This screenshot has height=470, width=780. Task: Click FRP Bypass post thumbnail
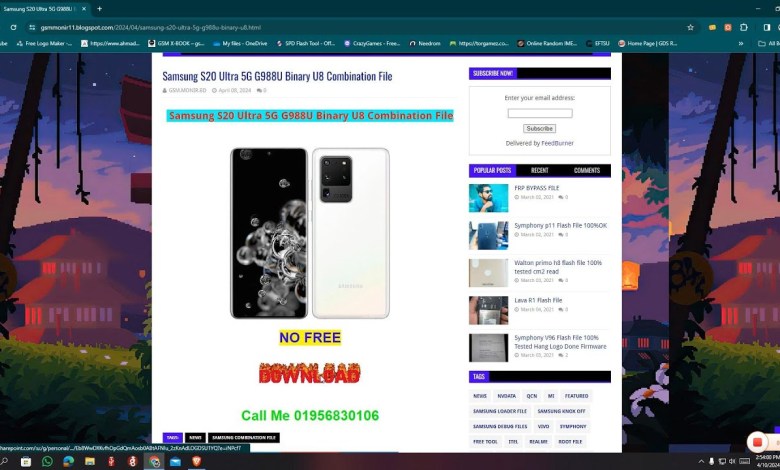tap(488, 198)
